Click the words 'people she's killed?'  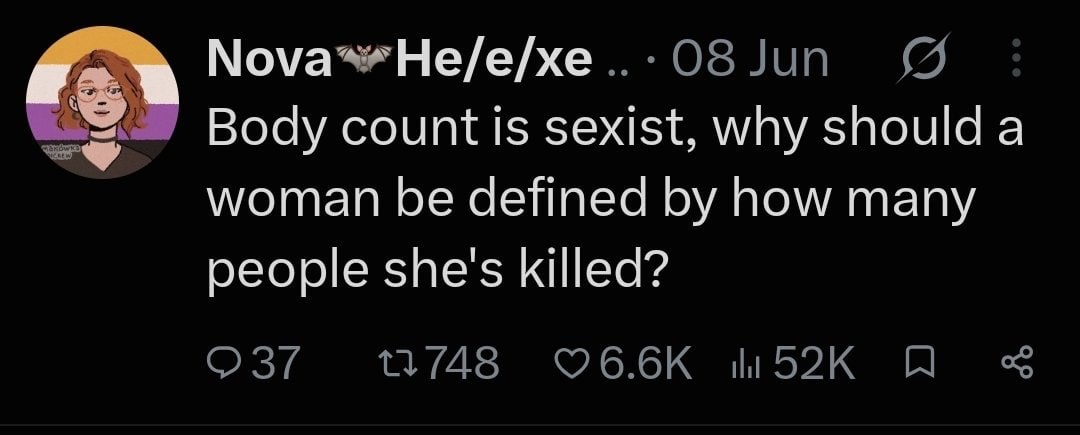[437, 270]
